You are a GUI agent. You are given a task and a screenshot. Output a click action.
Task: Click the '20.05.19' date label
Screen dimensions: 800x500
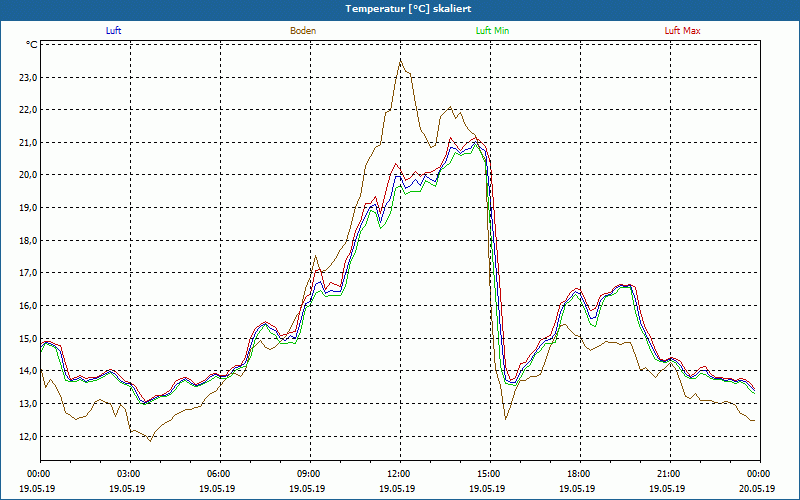(758, 488)
